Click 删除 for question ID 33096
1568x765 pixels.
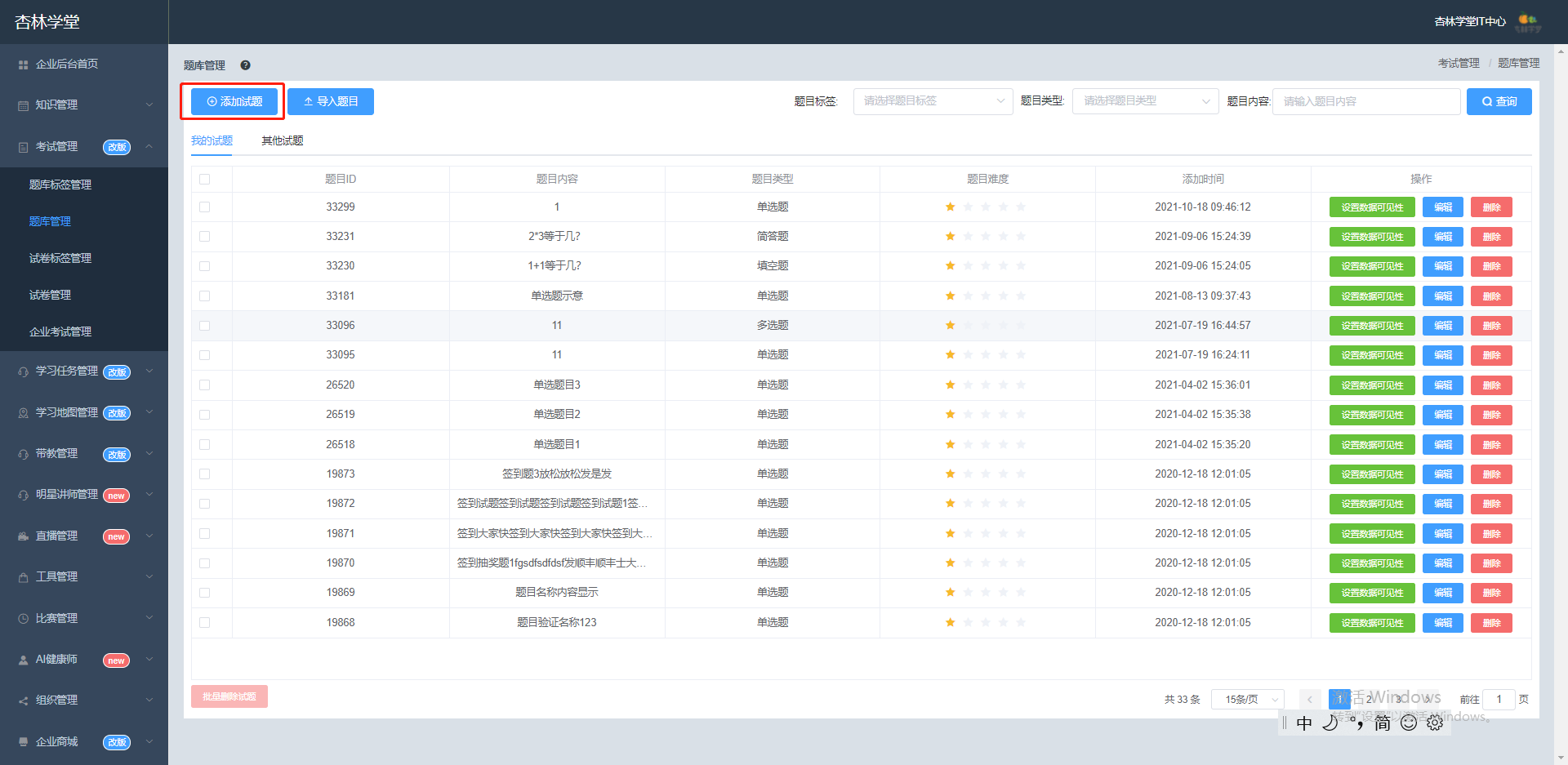coord(1492,326)
